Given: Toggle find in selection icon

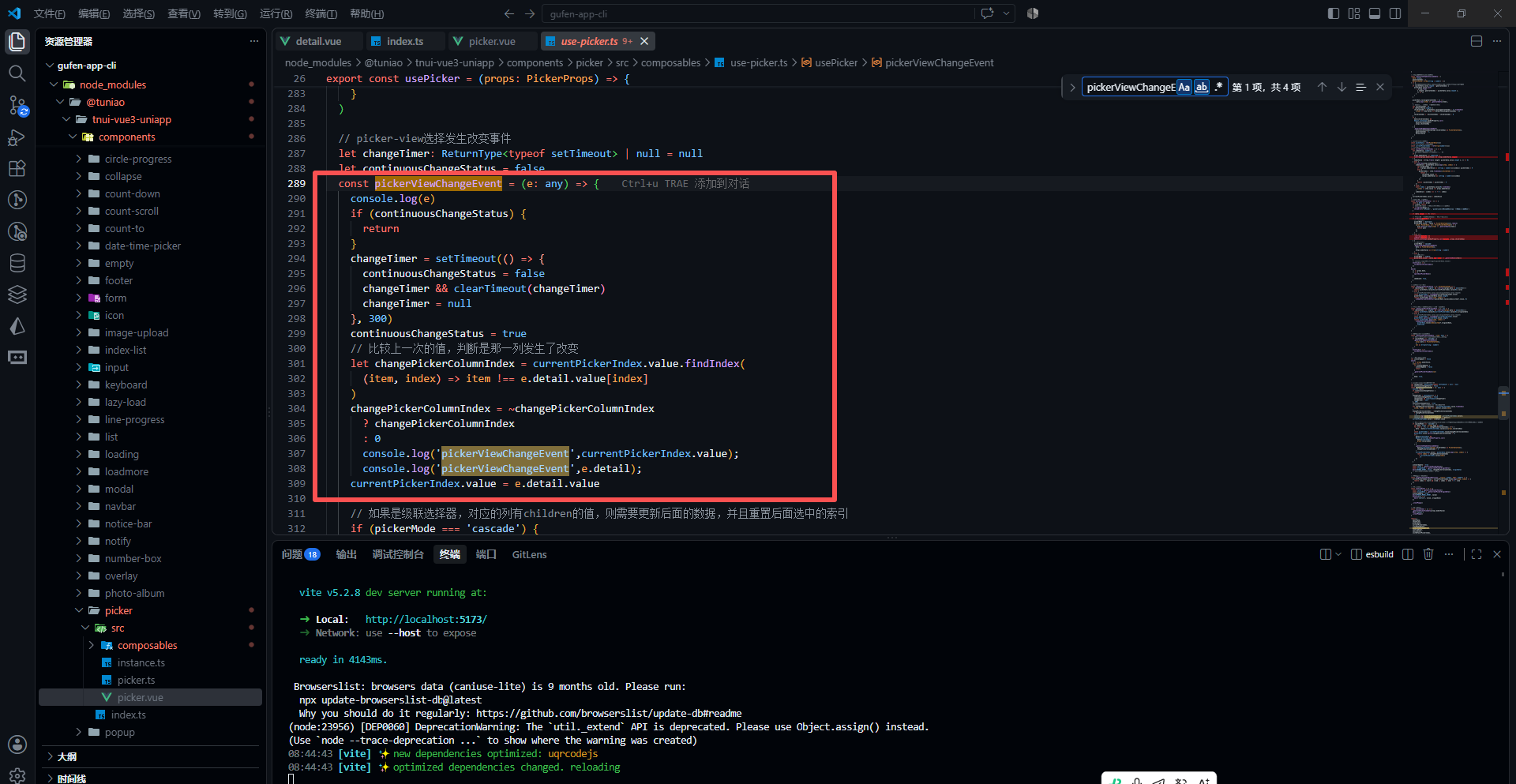Looking at the screenshot, I should (x=1360, y=87).
